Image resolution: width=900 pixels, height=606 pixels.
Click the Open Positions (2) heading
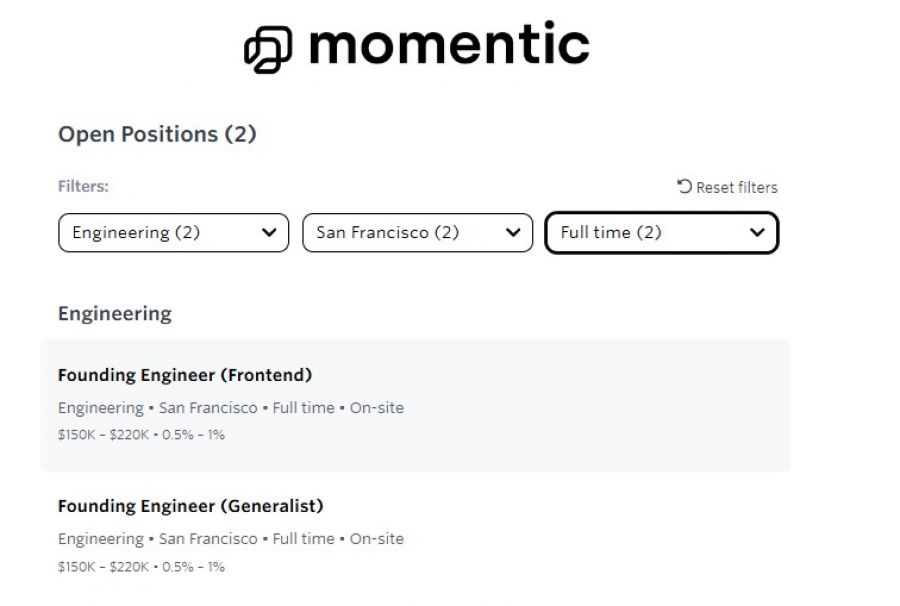coord(156,133)
